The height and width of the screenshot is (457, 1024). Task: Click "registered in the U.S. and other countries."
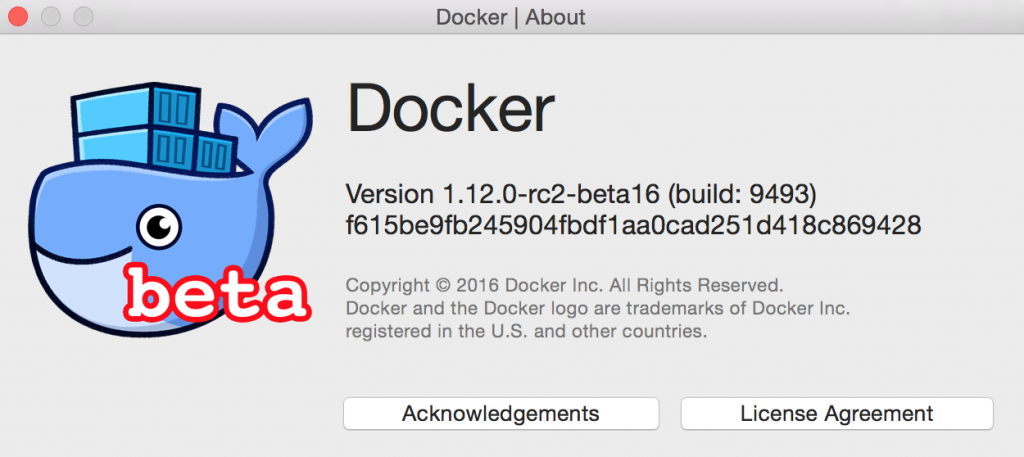coord(526,331)
